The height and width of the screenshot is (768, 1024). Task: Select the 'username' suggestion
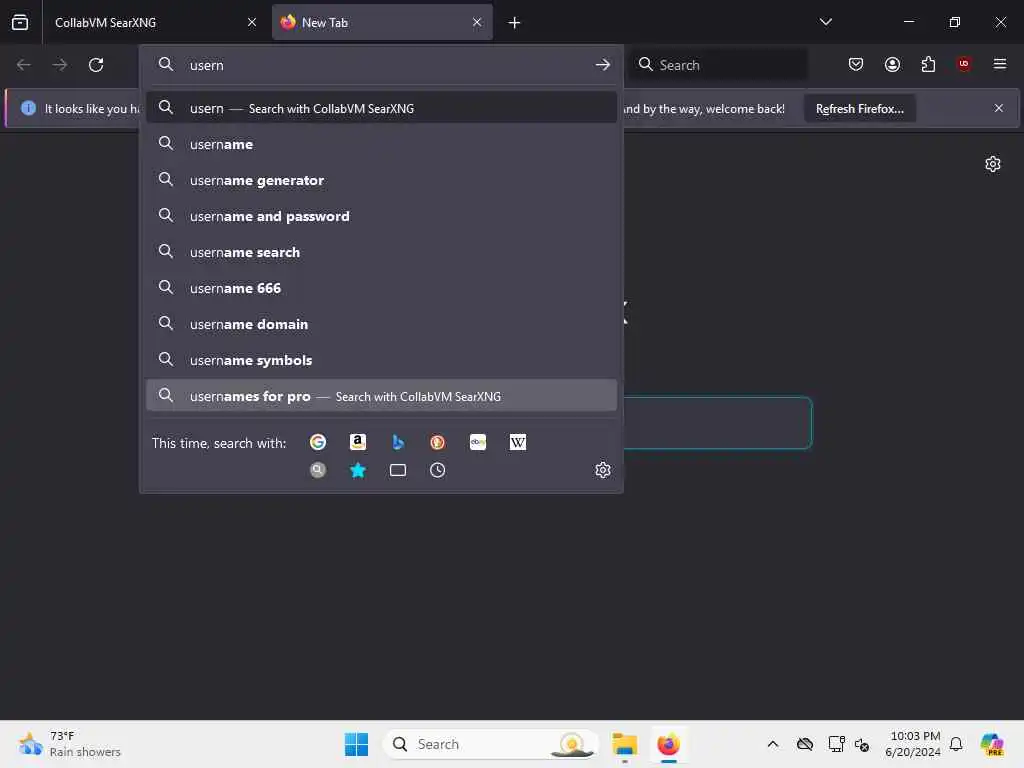point(381,144)
